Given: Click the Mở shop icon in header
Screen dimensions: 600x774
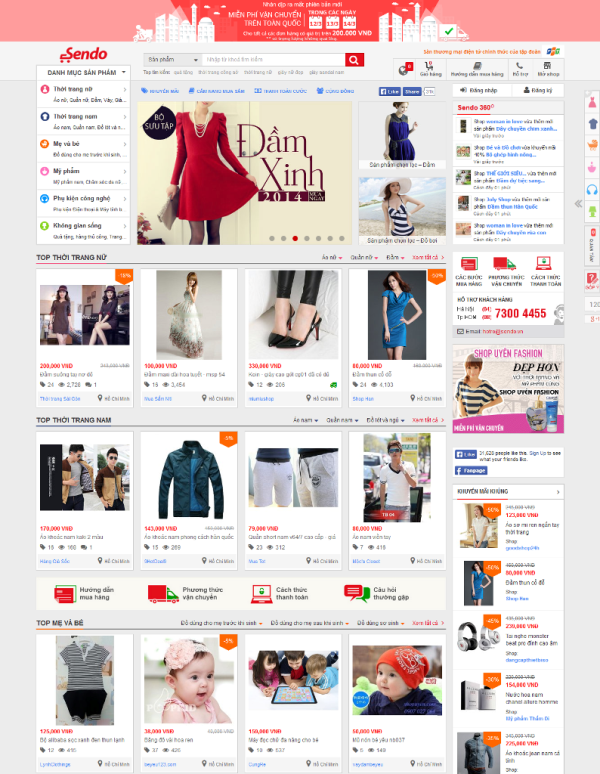Looking at the screenshot, I should point(548,68).
